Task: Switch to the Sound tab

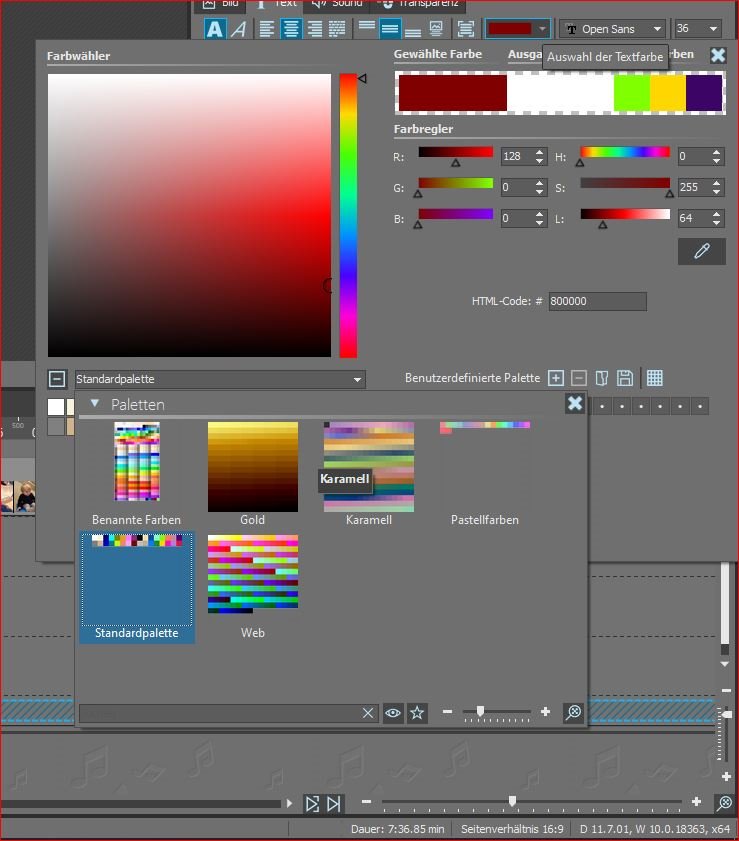Action: pyautogui.click(x=337, y=3)
